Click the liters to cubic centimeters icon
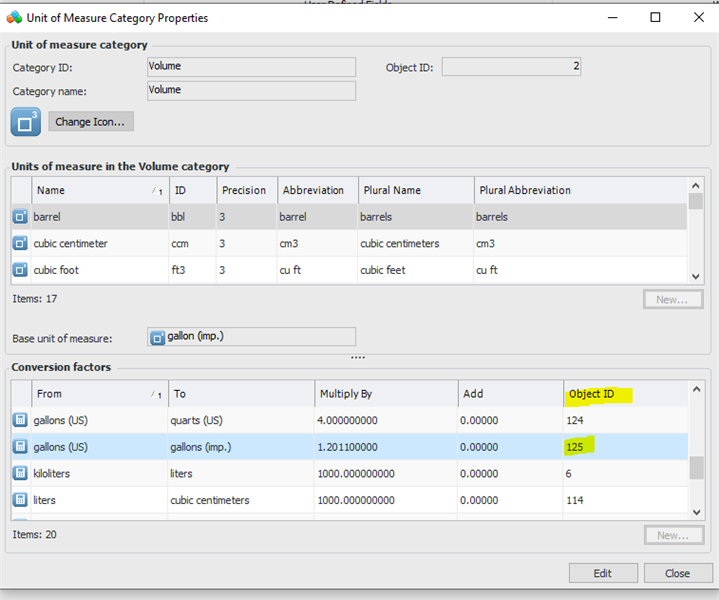719x600 pixels. pyautogui.click(x=20, y=500)
